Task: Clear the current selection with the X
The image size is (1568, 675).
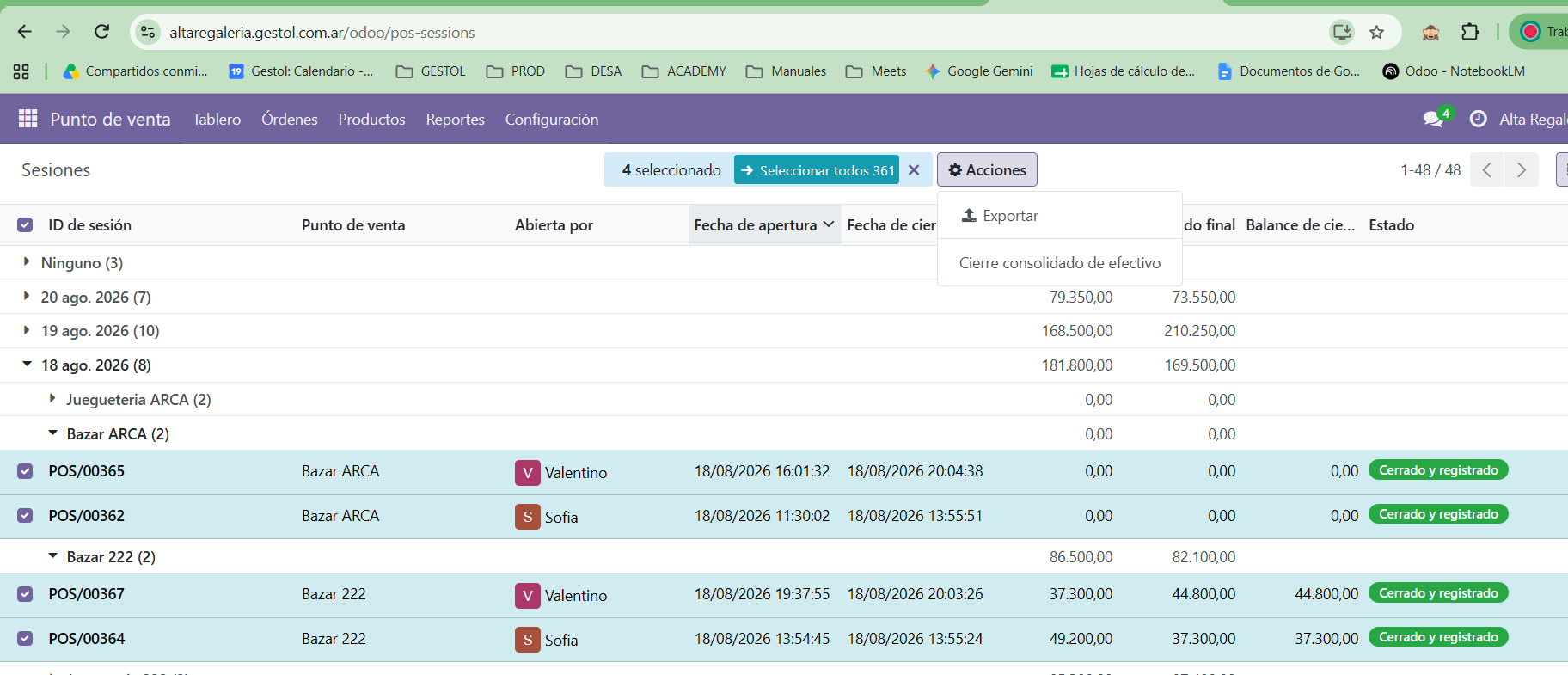Action: [914, 170]
